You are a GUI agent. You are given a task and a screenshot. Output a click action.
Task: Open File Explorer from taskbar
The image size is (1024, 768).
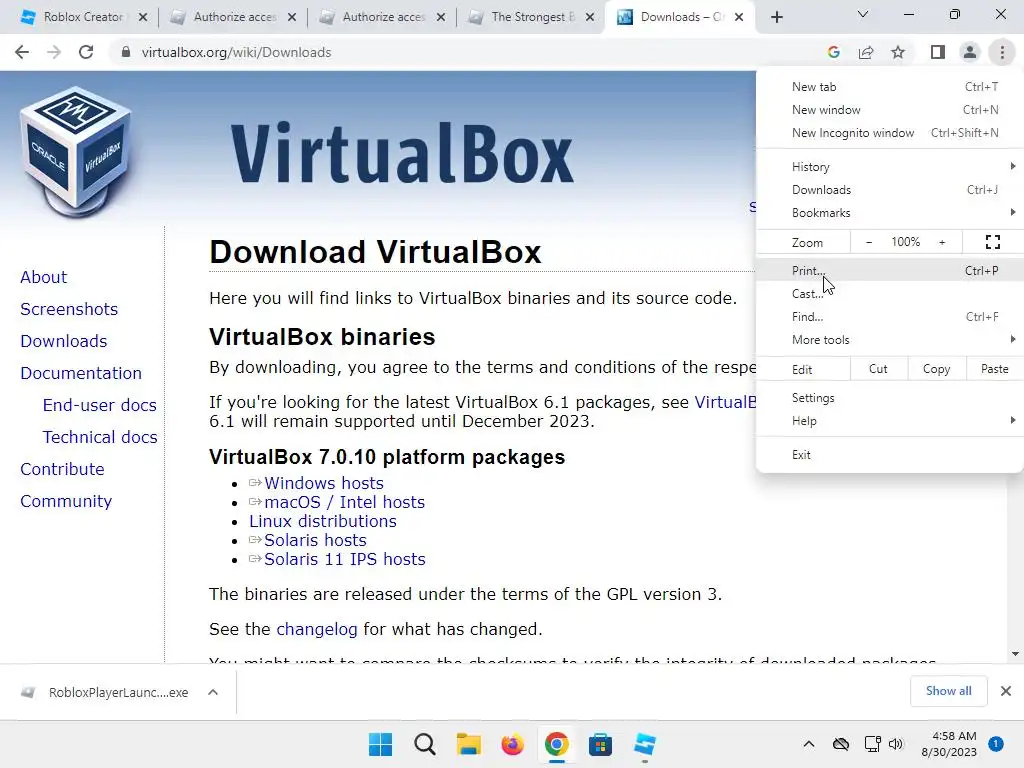[x=468, y=744]
